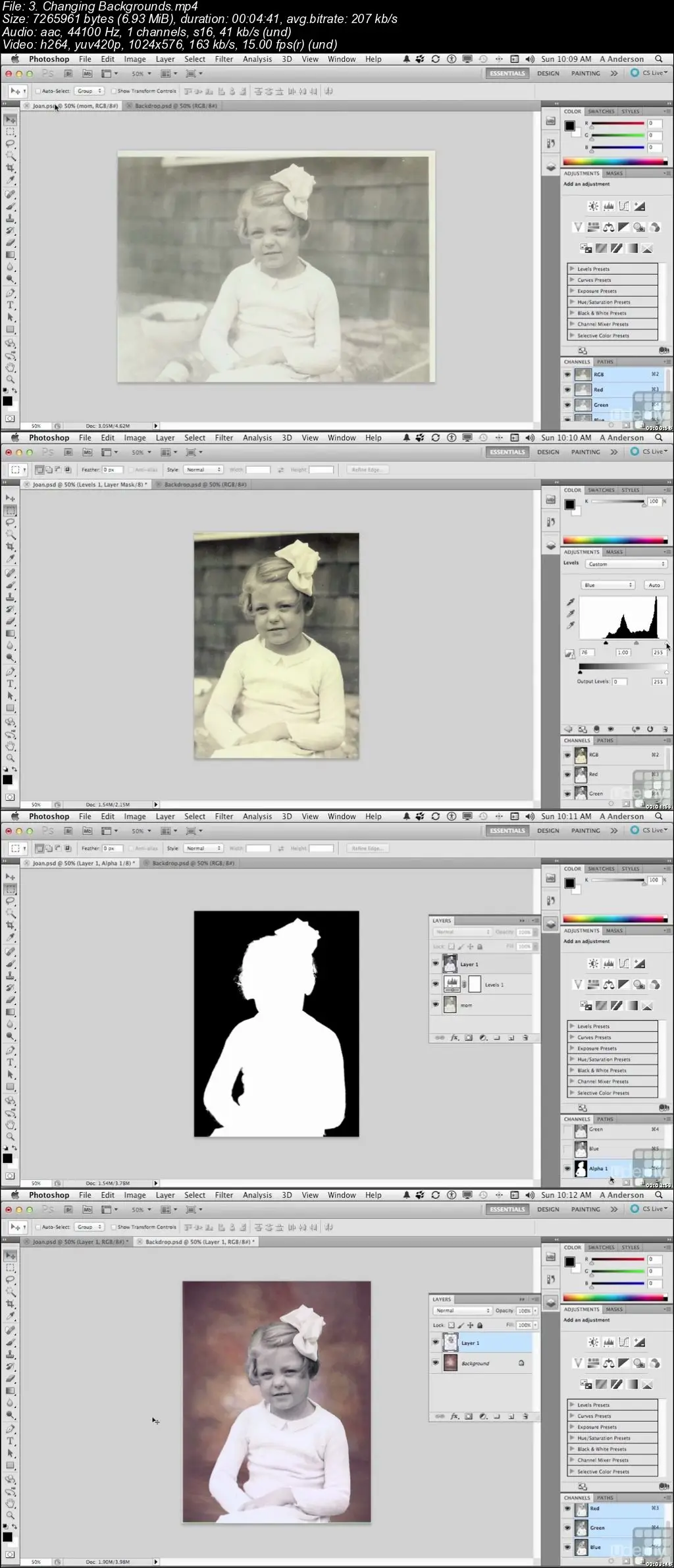Viewport: 674px width, 1568px height.
Task: Choose the Gradient tool in the 10:09 AM frame
Action: pyautogui.click(x=11, y=255)
